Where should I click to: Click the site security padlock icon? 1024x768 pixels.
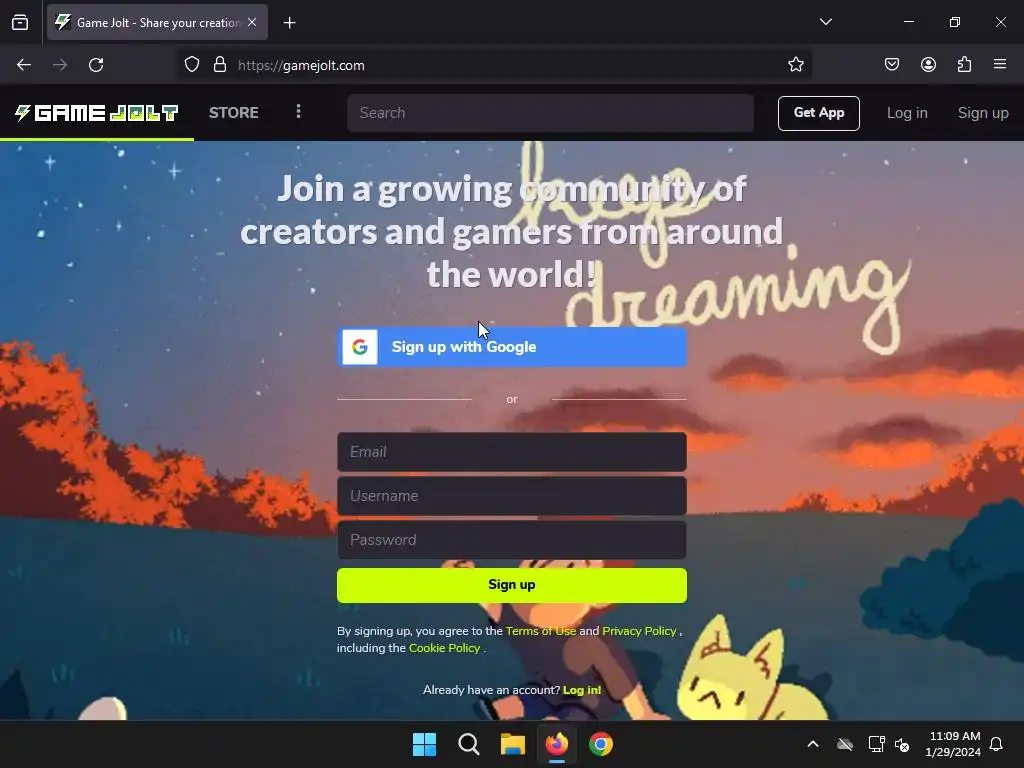pos(220,65)
